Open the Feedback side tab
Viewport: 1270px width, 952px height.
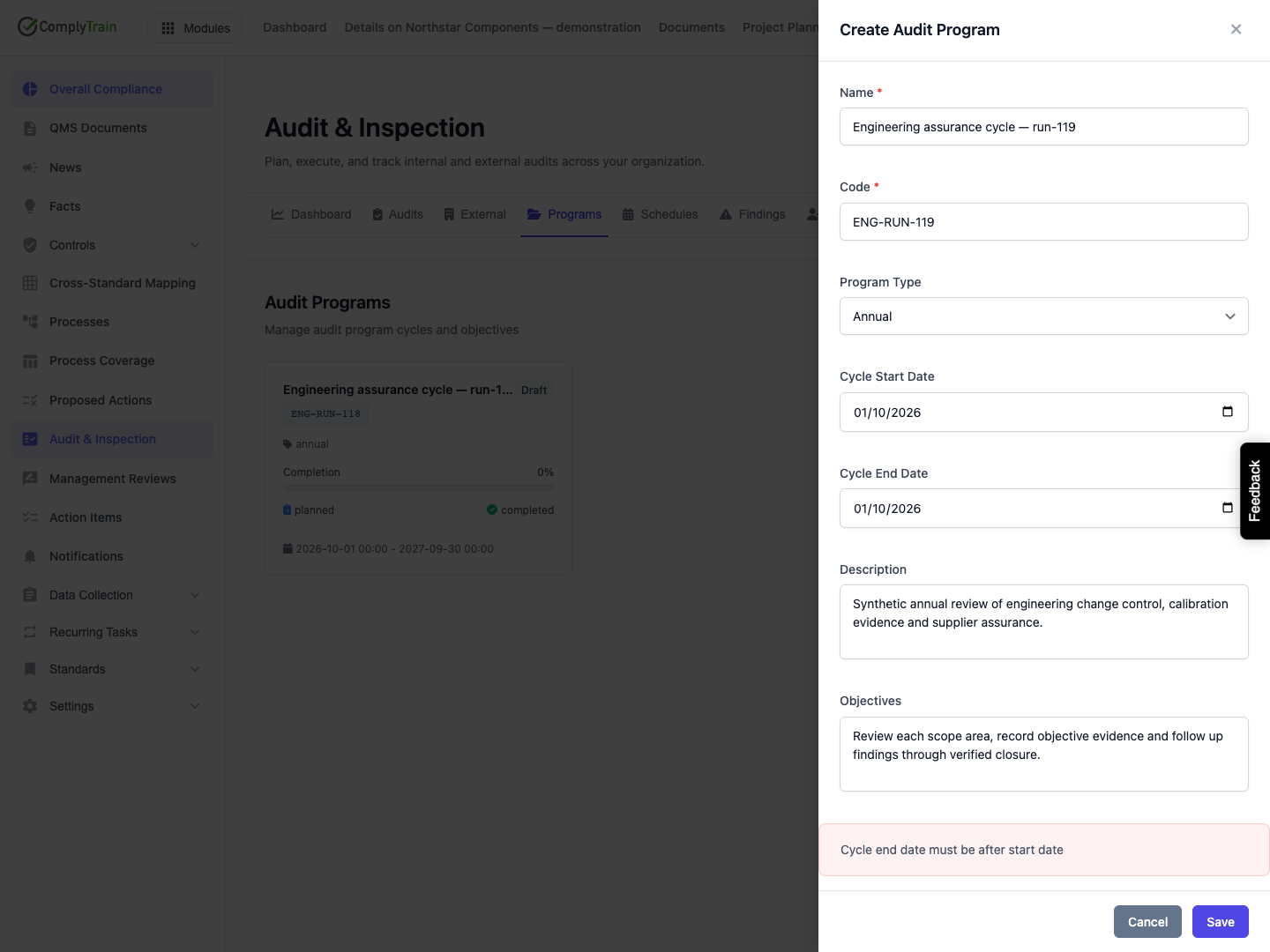pos(1255,491)
